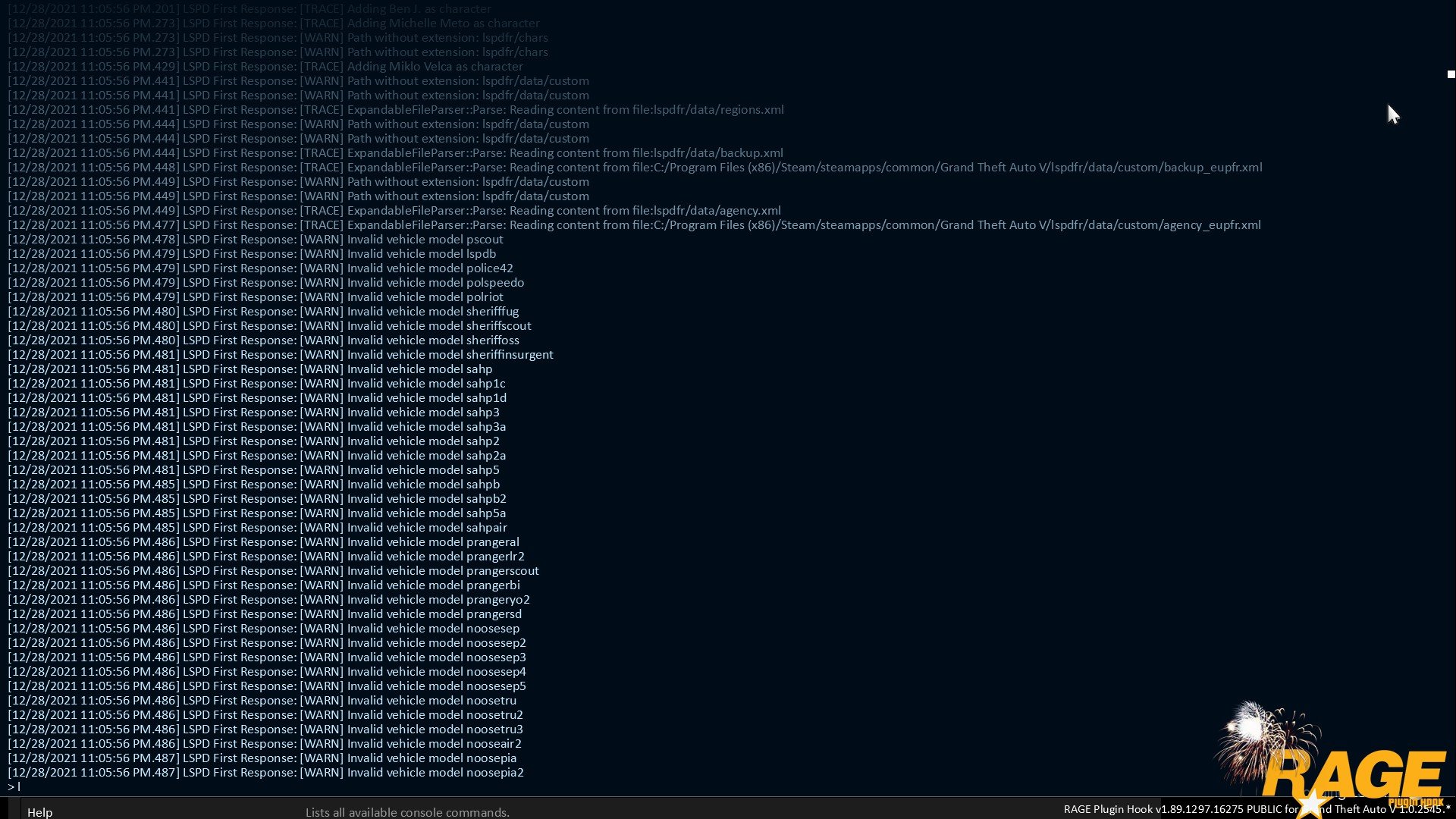This screenshot has height=819, width=1456.
Task: Select the Help command suggestion
Action: pyautogui.click(x=40, y=812)
